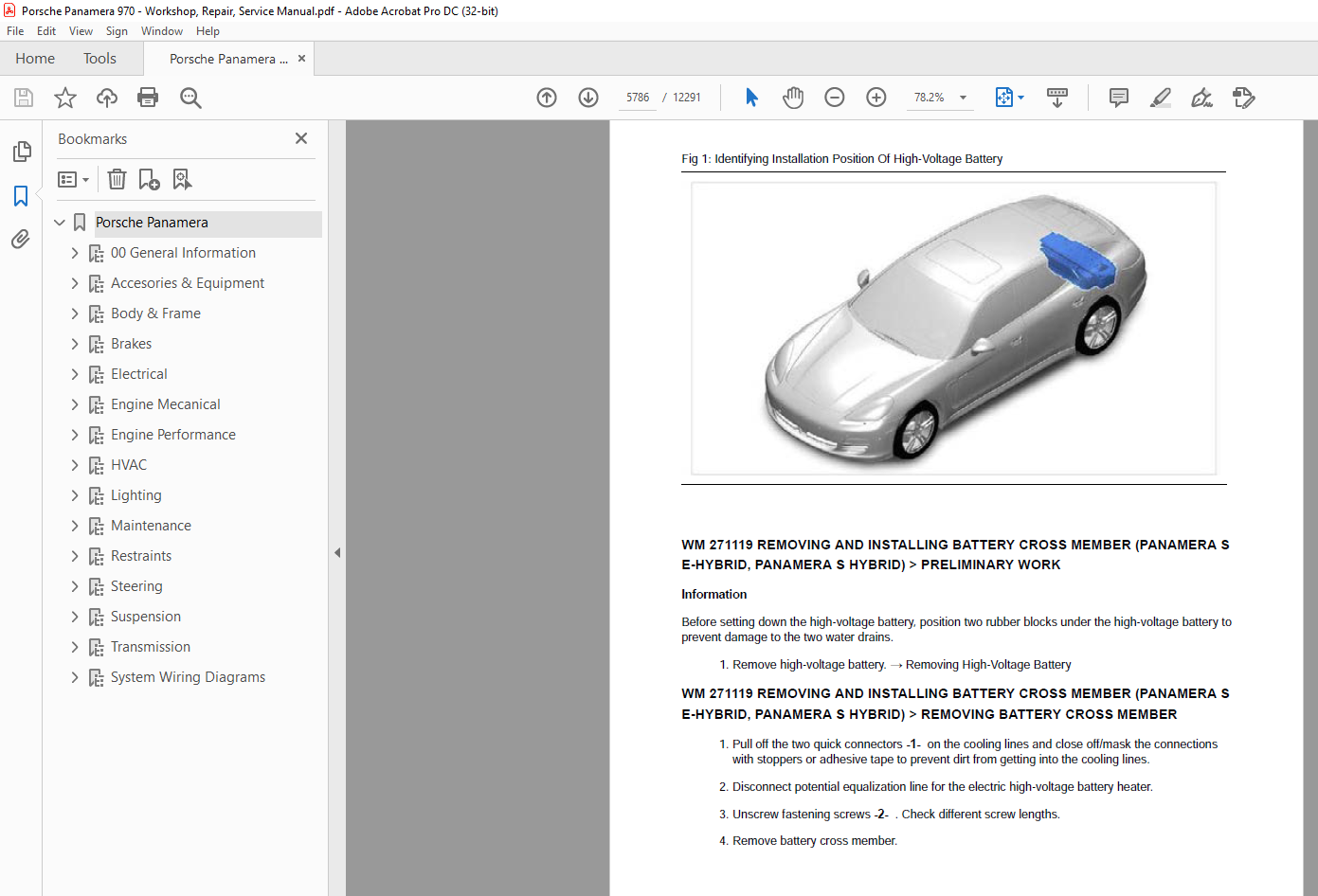Open the Find text search tool
This screenshot has width=1318, height=896.
[x=190, y=98]
